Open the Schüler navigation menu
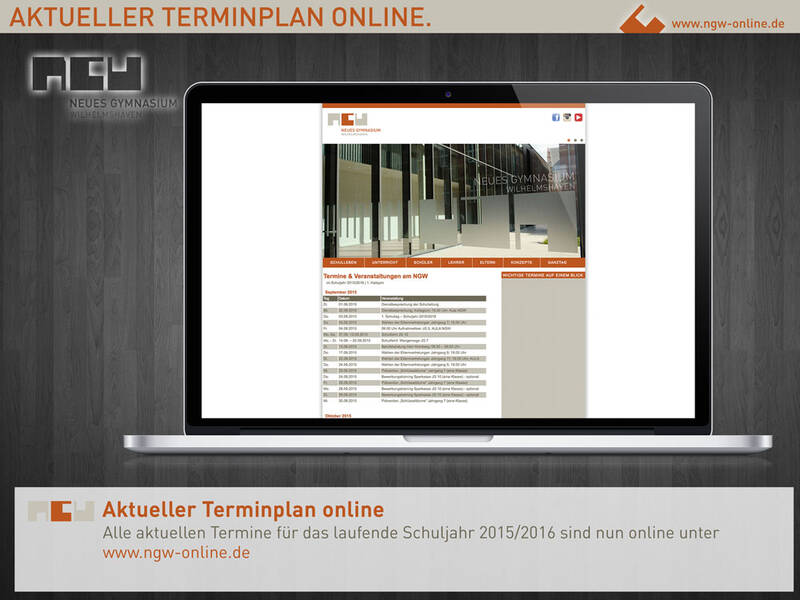 point(423,262)
